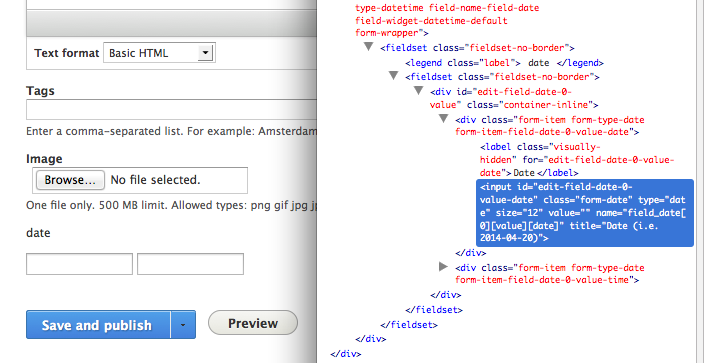This screenshot has height=363, width=704.
Task: Click the Browse… file button
Action: tap(70, 180)
